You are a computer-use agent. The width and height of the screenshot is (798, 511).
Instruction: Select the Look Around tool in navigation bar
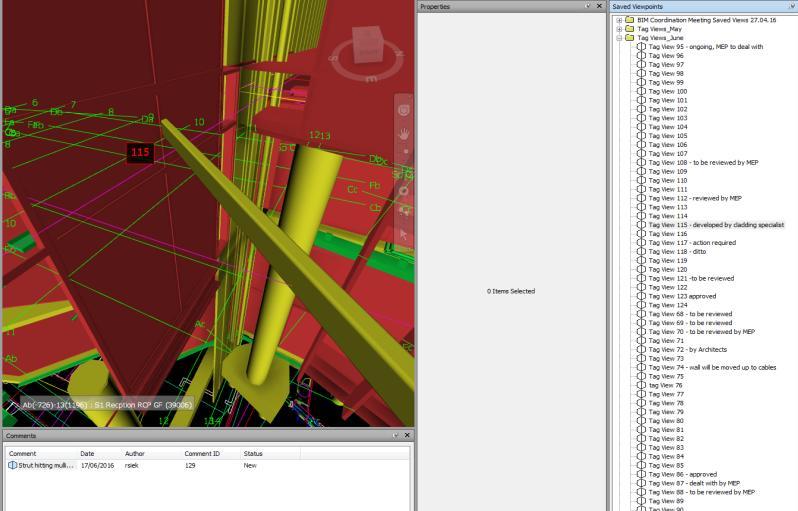404,211
